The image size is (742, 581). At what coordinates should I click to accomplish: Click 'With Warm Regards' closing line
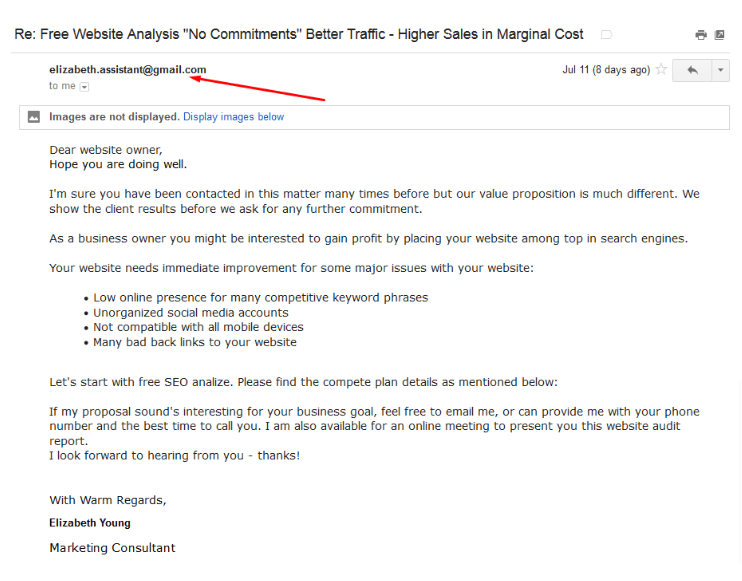pyautogui.click(x=108, y=500)
